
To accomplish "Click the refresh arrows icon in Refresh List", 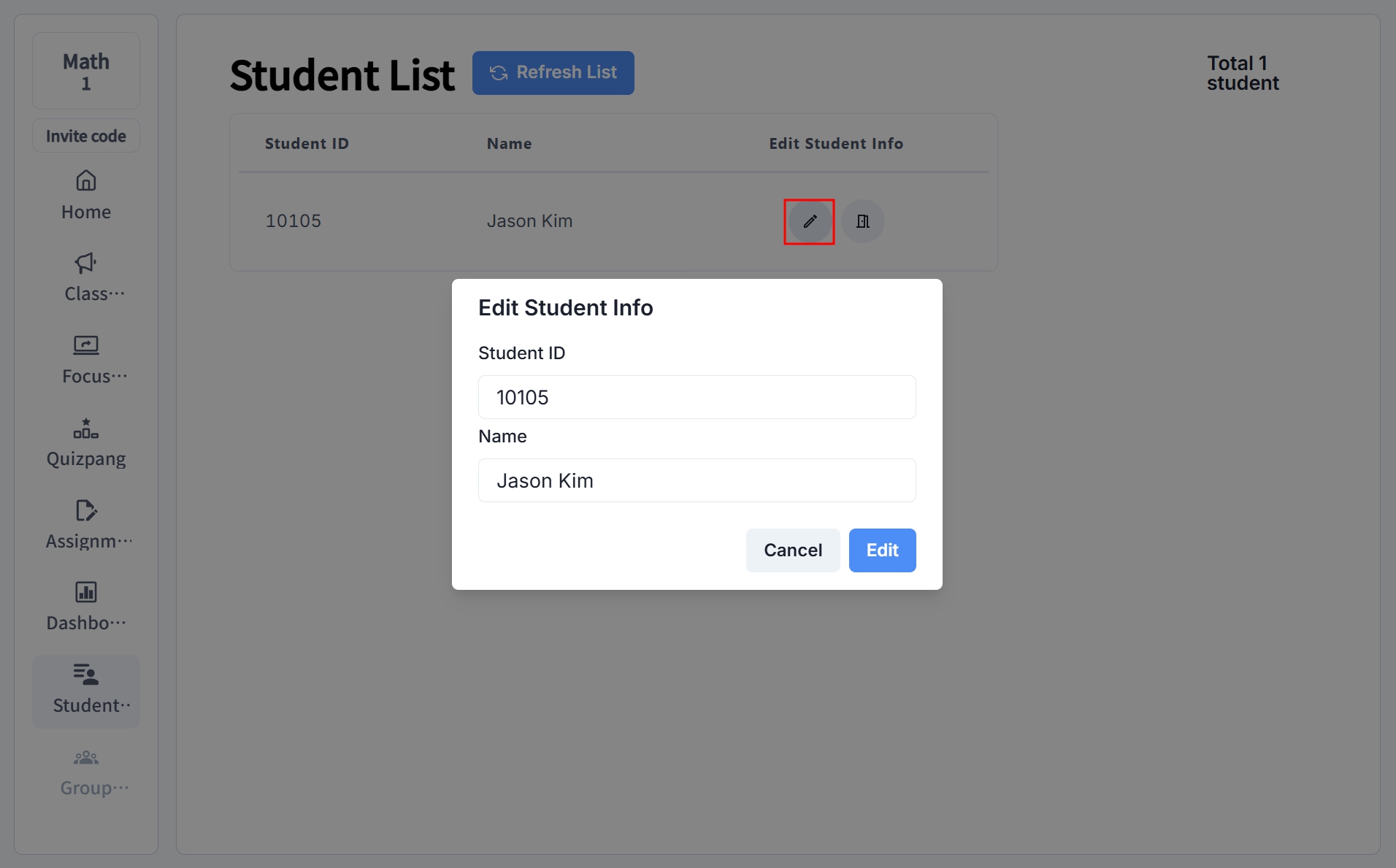I will click(x=499, y=73).
